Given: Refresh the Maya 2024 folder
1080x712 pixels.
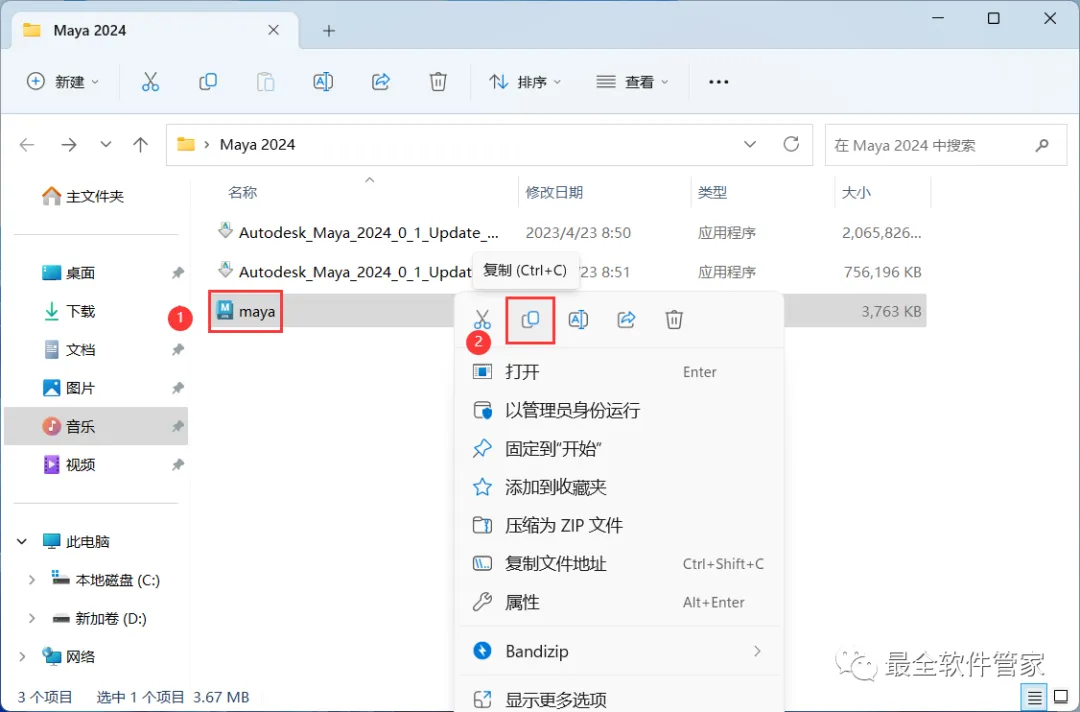Looking at the screenshot, I should 791,144.
